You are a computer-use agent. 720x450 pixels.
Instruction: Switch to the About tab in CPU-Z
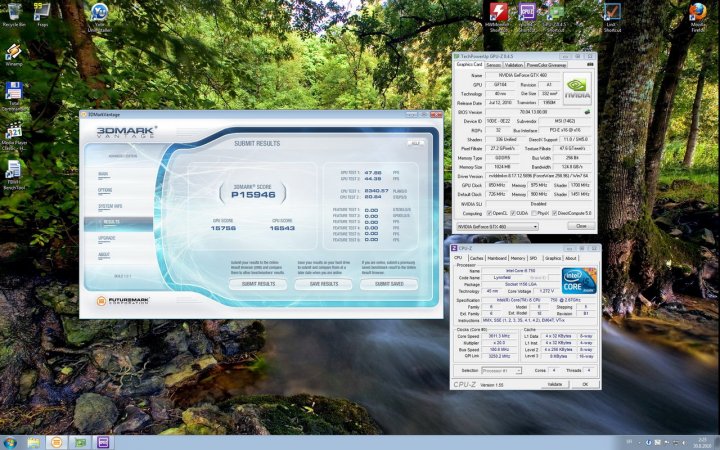(x=571, y=259)
